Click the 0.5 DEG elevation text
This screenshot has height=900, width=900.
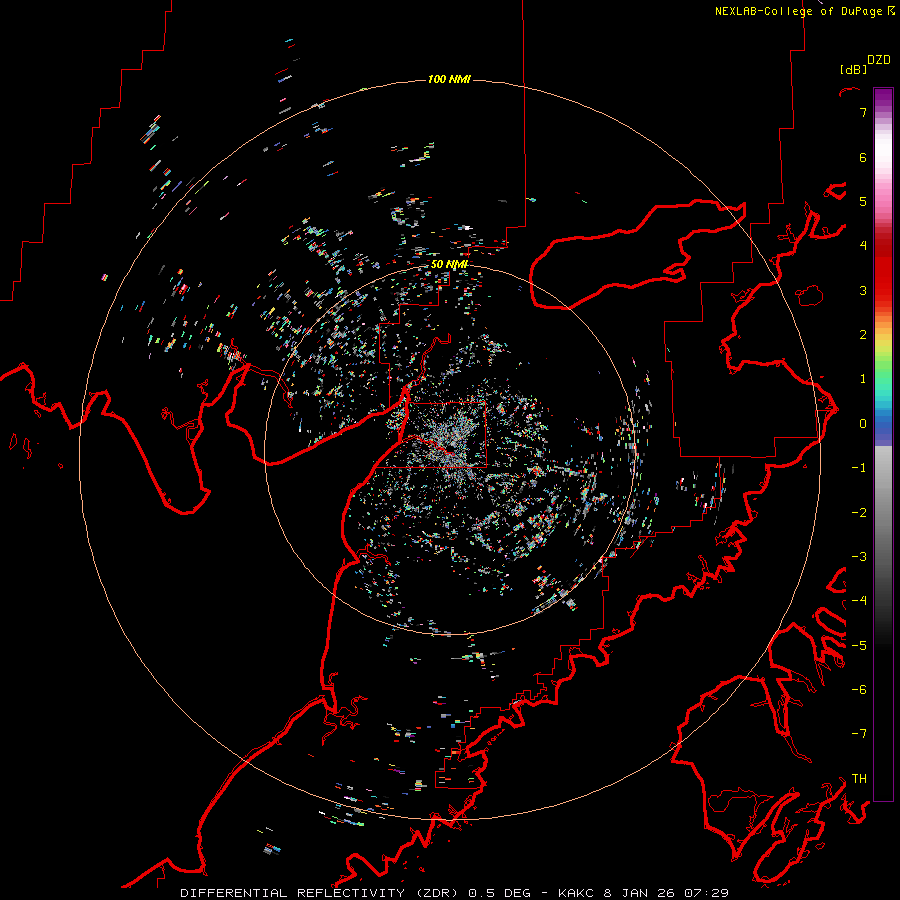[499, 893]
